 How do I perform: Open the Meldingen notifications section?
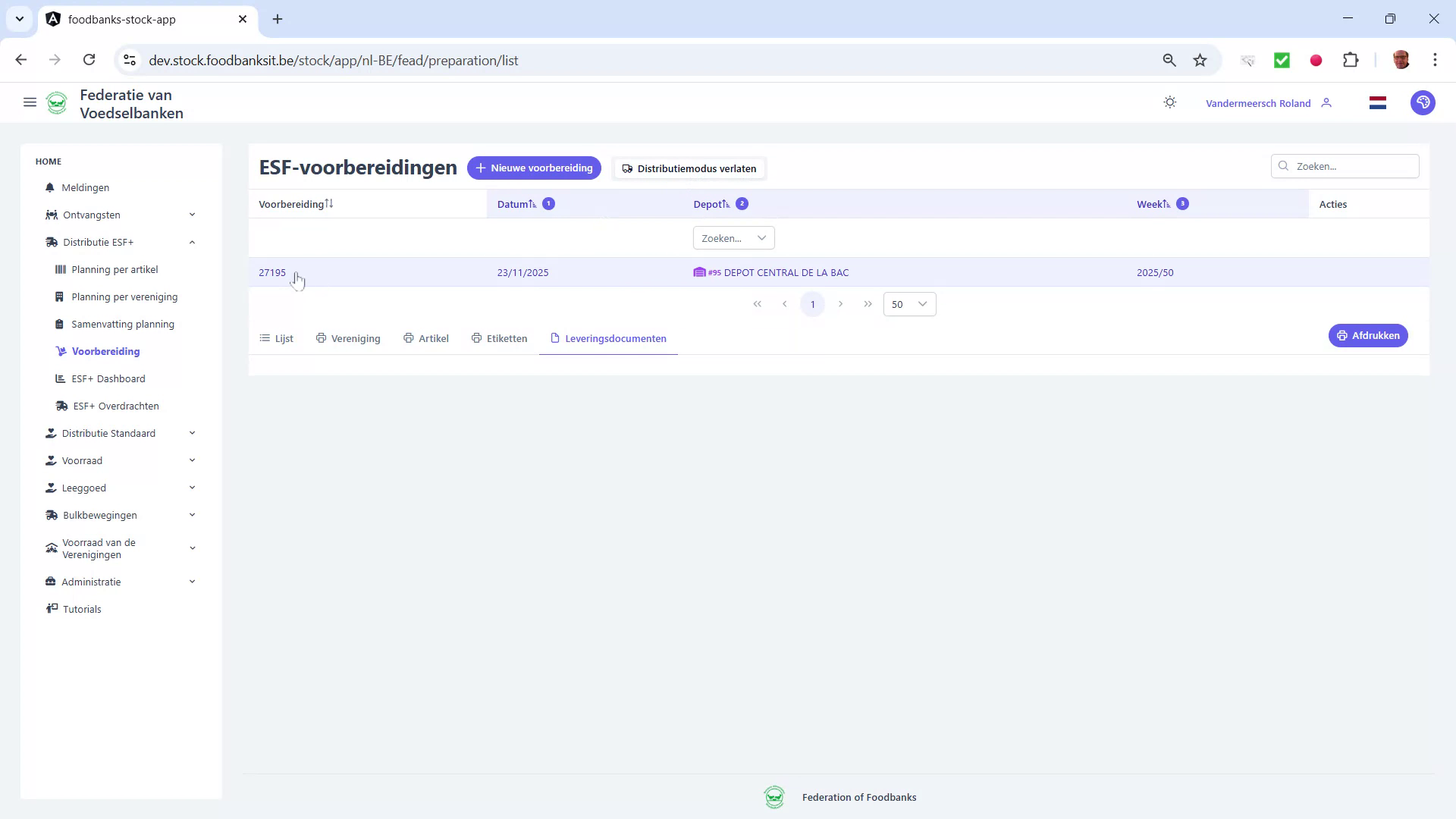86,187
